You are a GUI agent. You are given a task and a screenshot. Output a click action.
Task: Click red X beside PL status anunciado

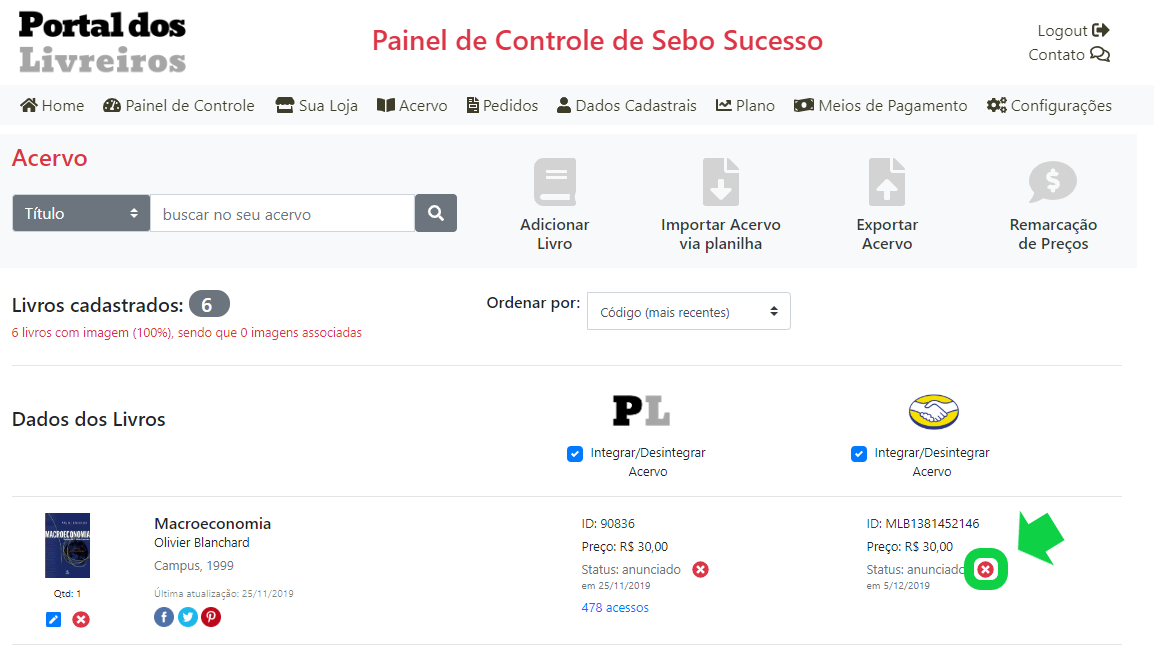click(701, 569)
